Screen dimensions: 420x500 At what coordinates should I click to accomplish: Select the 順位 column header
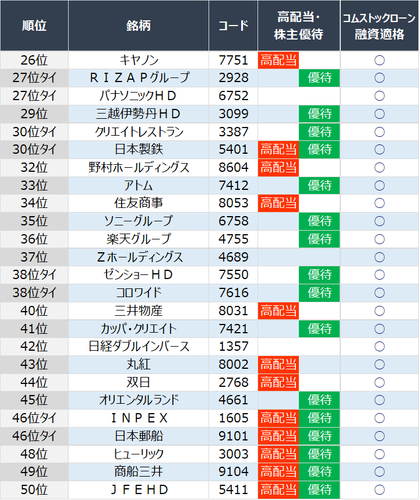tap(34, 25)
